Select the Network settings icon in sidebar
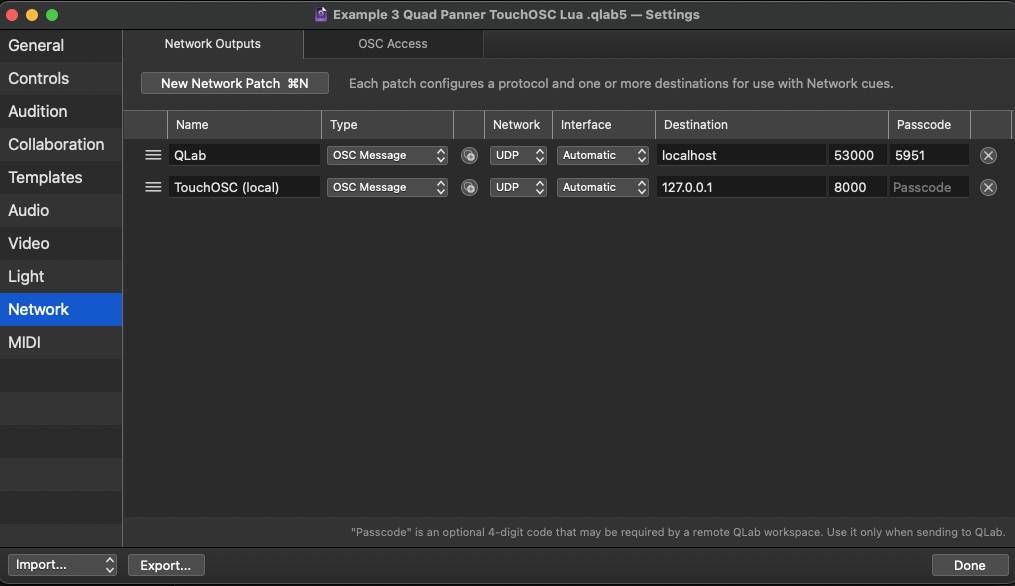The width and height of the screenshot is (1015, 586). pos(38,309)
